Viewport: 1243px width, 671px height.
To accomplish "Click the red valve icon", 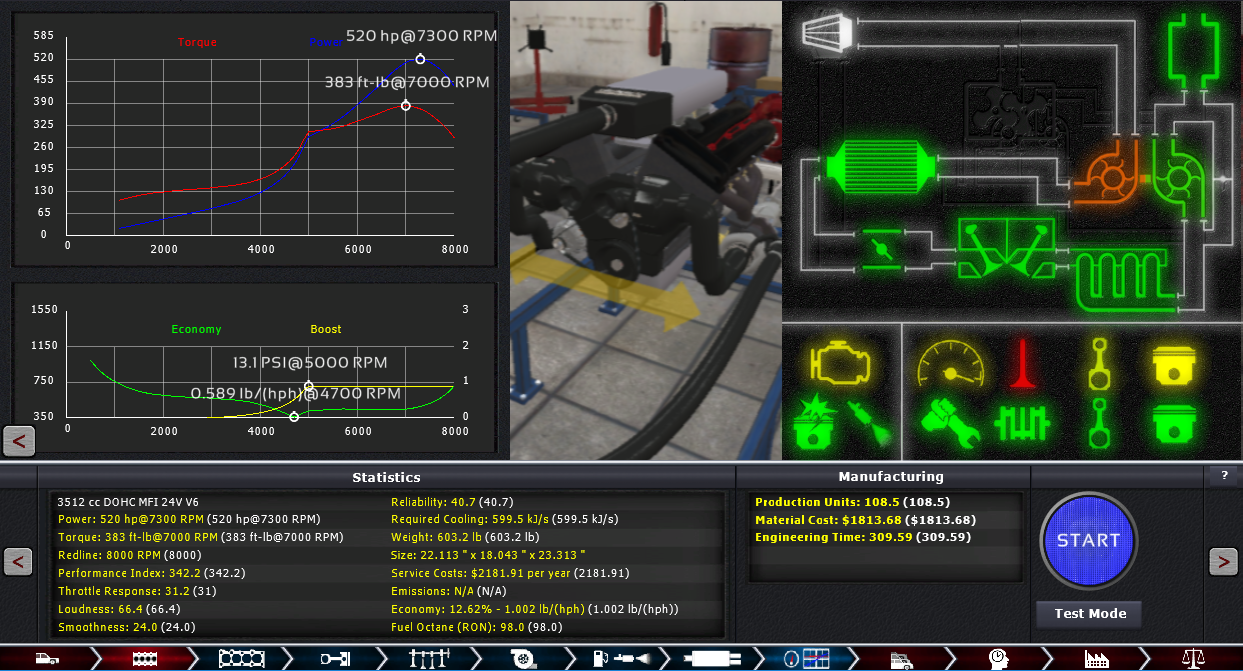I will coord(1021,364).
